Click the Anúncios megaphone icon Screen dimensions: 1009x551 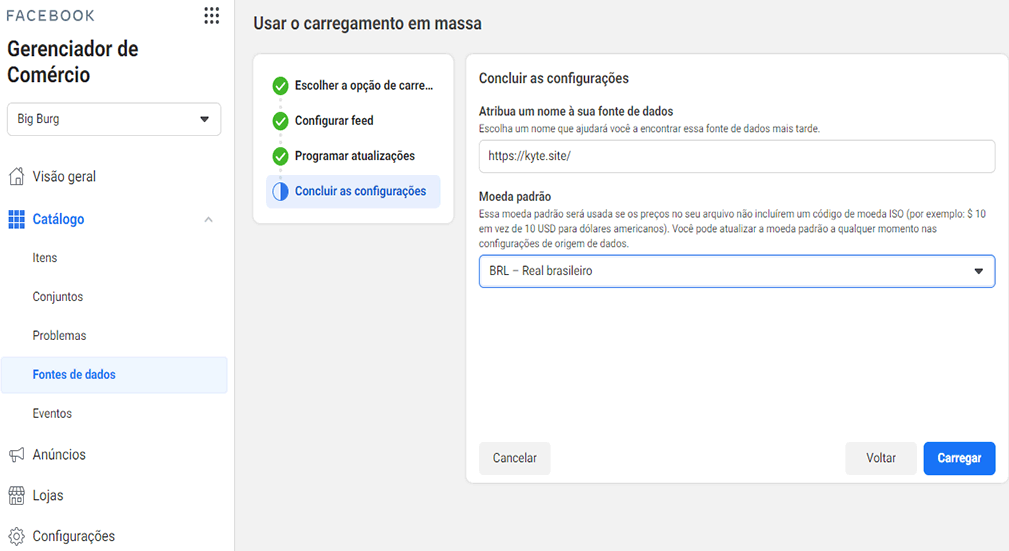(17, 454)
